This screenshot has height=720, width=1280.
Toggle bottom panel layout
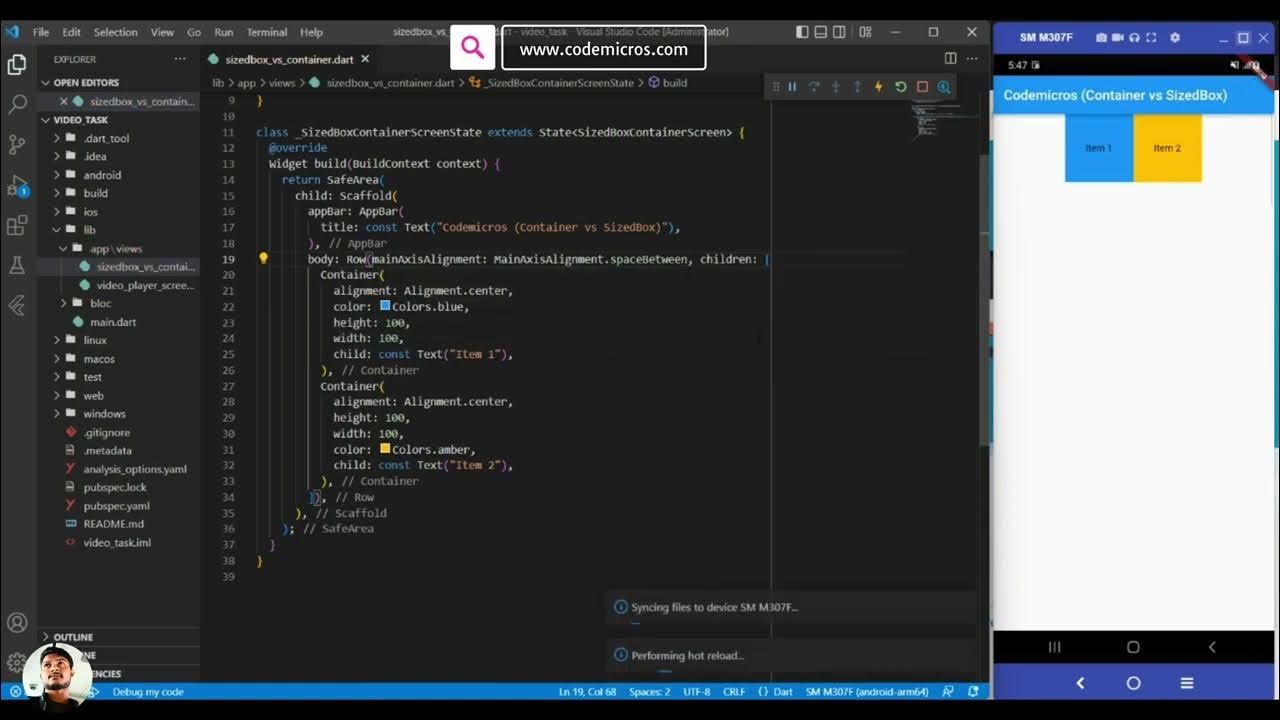pos(821,32)
